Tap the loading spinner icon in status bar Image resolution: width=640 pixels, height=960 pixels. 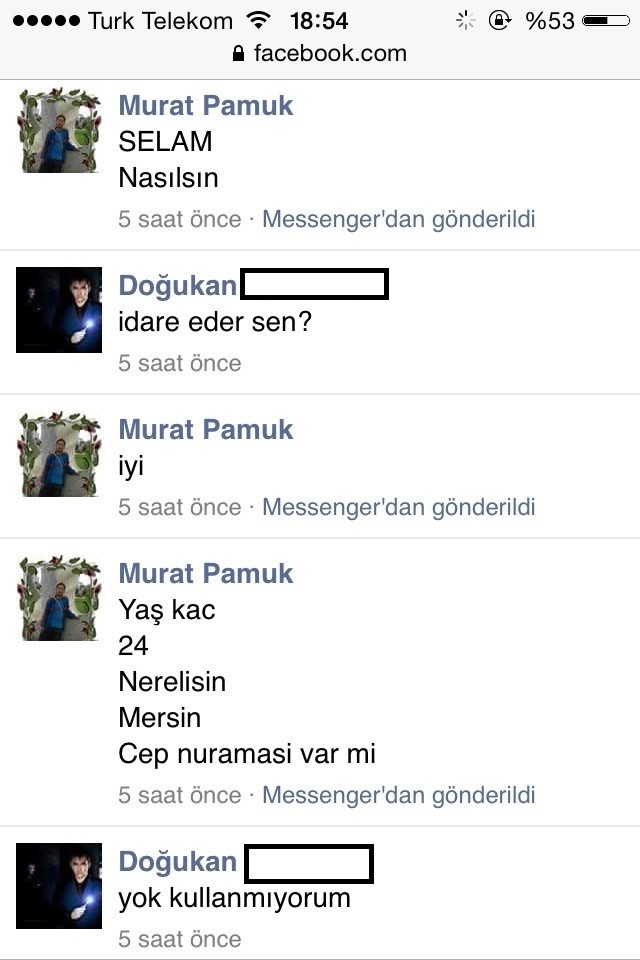[465, 20]
